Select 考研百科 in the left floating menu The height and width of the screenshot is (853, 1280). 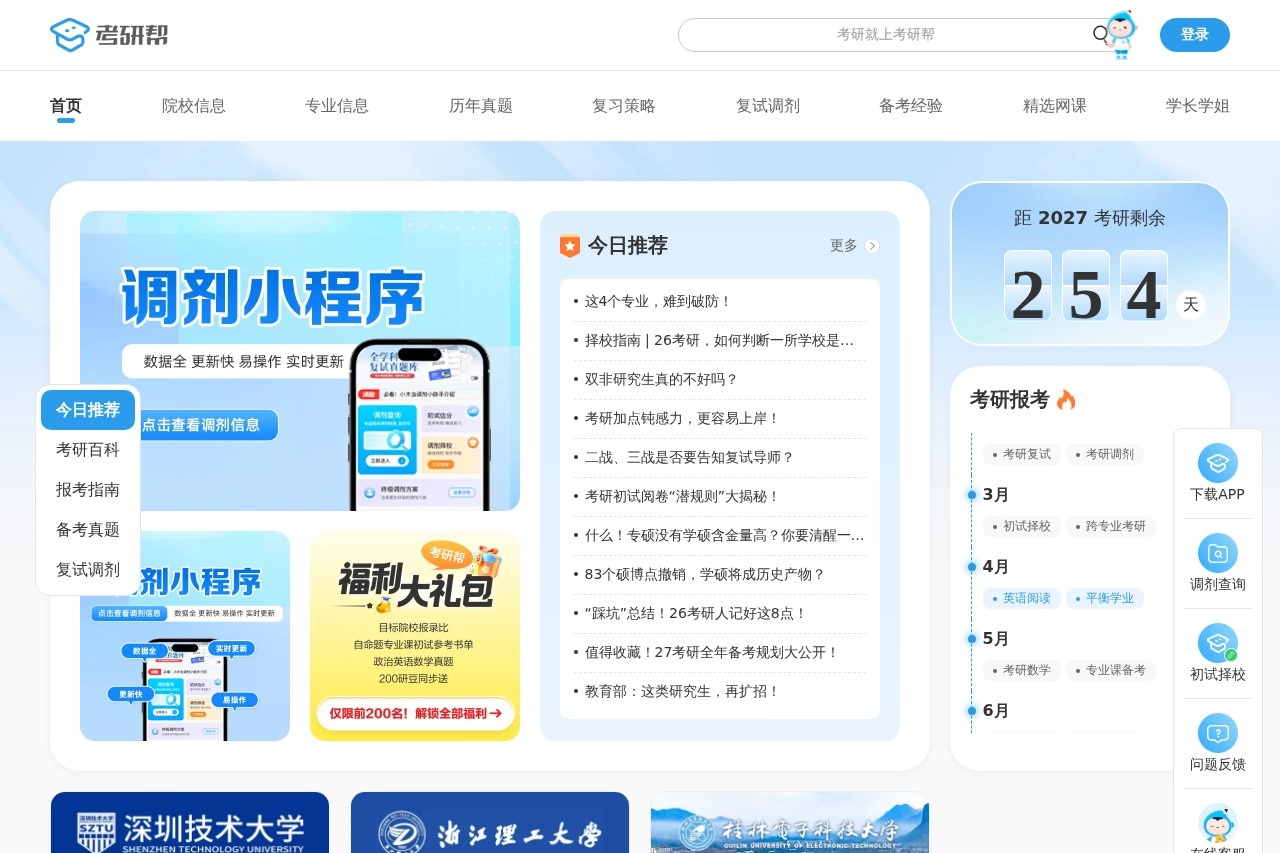click(88, 450)
